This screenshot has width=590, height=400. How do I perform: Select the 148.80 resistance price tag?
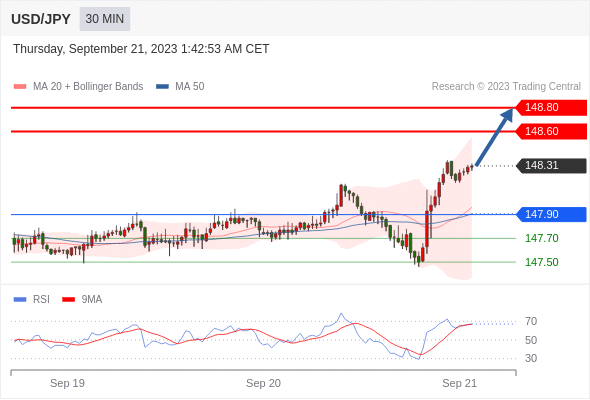pyautogui.click(x=551, y=108)
